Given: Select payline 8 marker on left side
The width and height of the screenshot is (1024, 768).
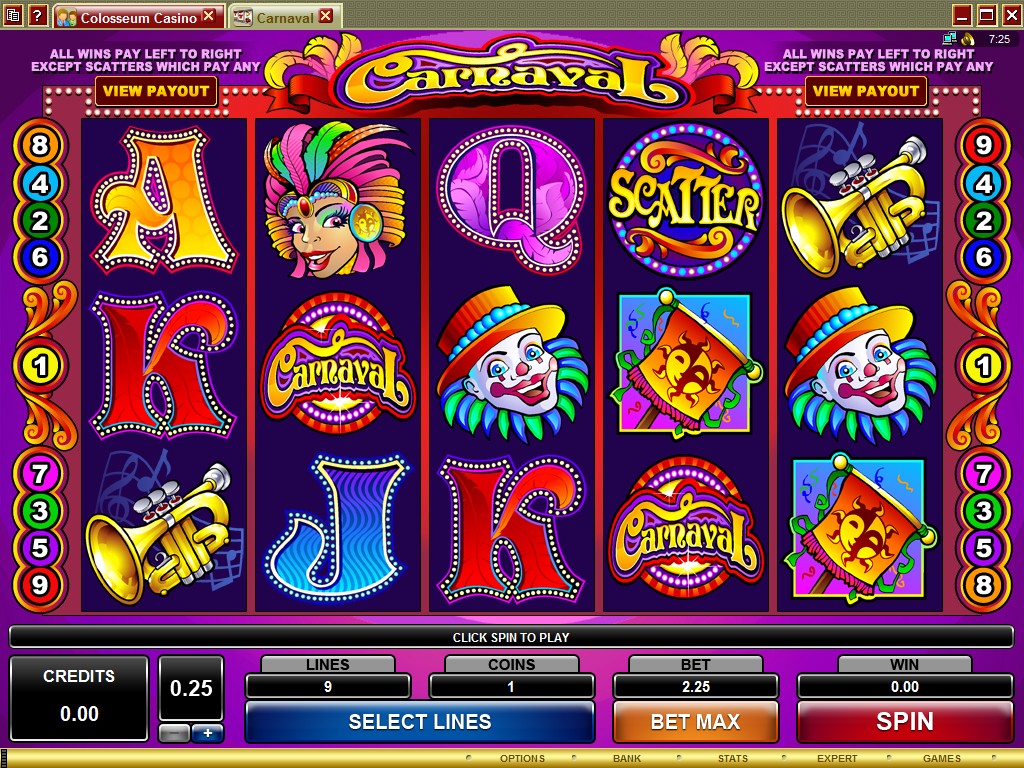Looking at the screenshot, I should [x=40, y=144].
